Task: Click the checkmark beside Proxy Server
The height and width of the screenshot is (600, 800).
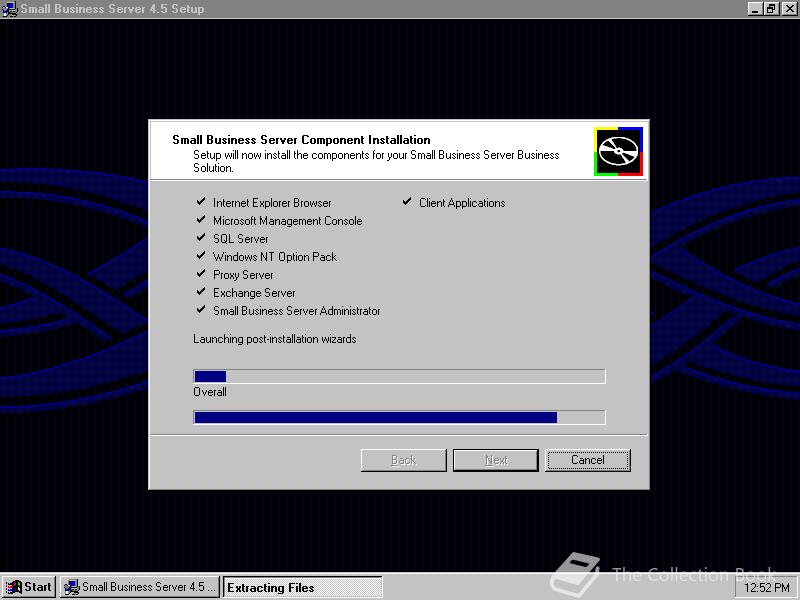Action: pos(201,273)
